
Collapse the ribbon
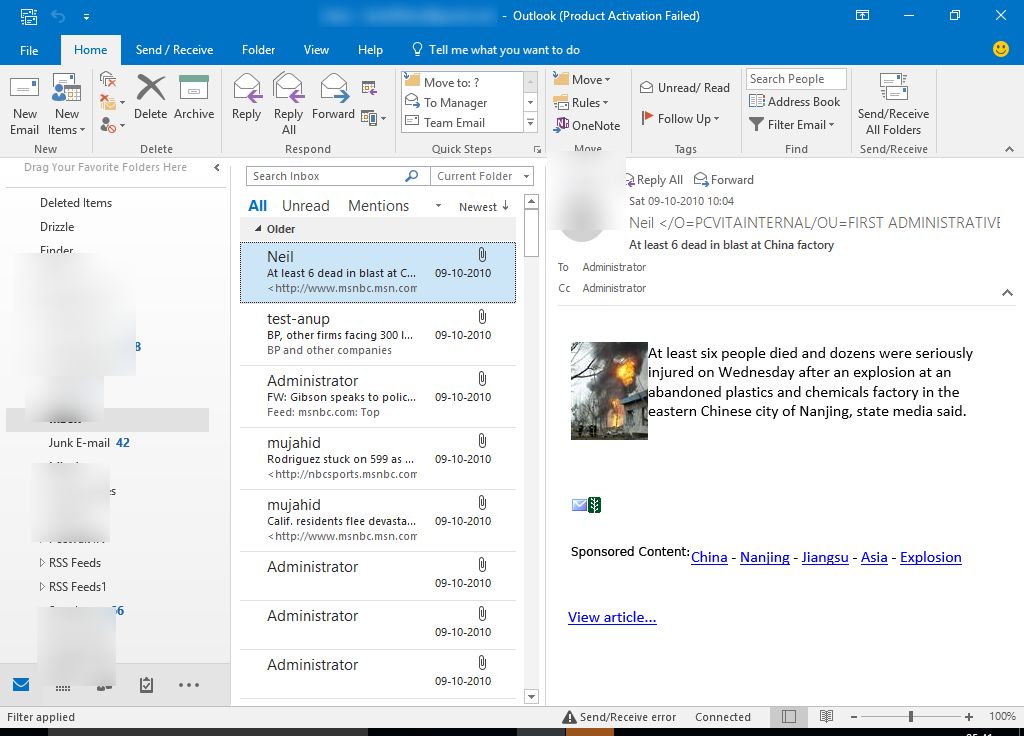tap(1009, 150)
